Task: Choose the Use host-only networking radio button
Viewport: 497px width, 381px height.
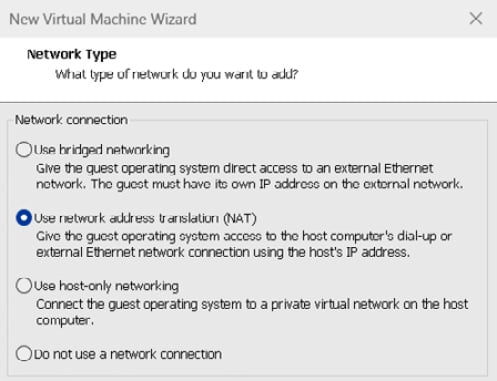Action: (x=24, y=286)
